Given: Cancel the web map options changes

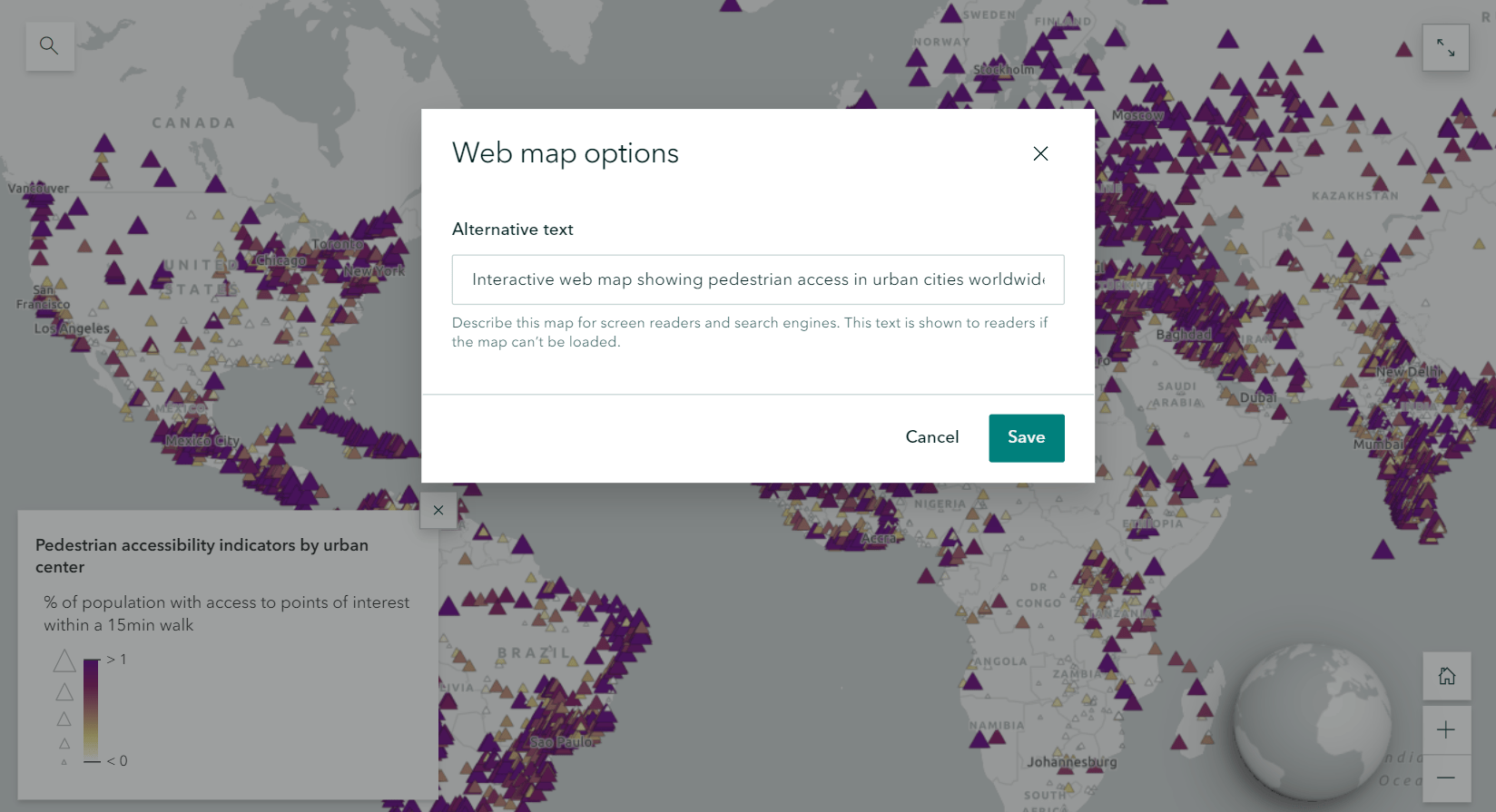Looking at the screenshot, I should click(x=931, y=437).
